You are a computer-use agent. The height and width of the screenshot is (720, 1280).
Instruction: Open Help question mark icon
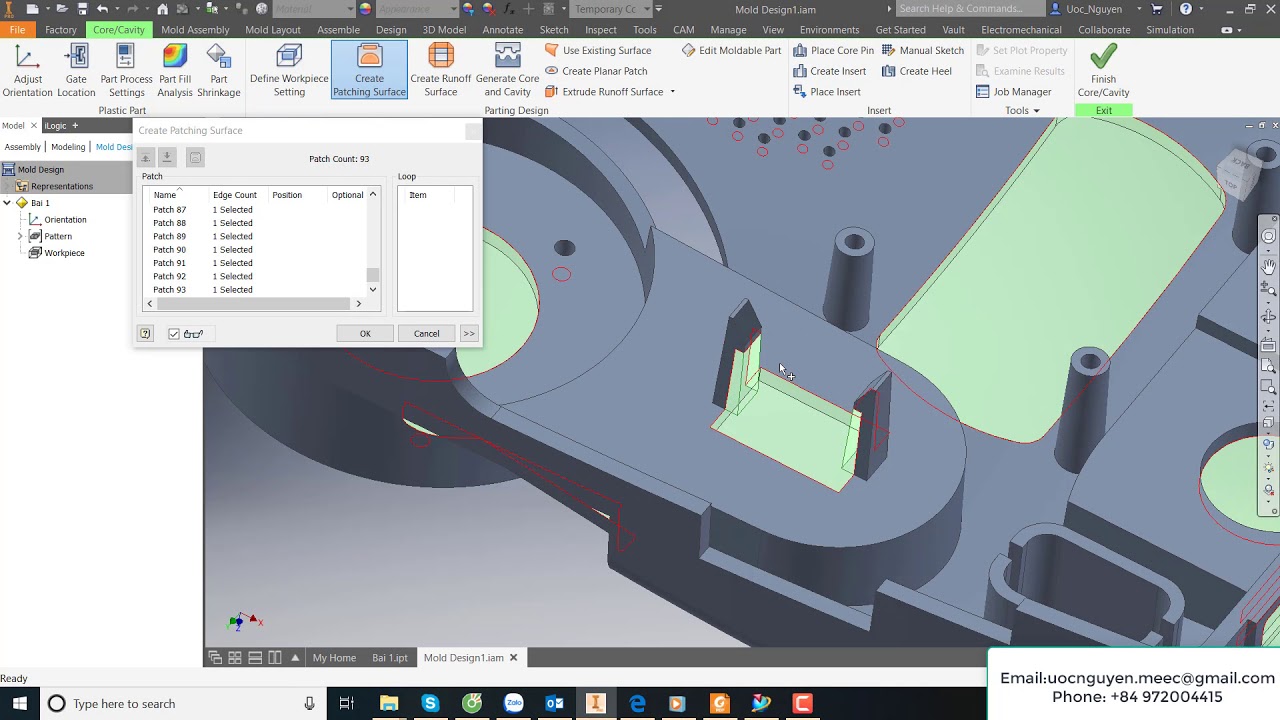1186,9
